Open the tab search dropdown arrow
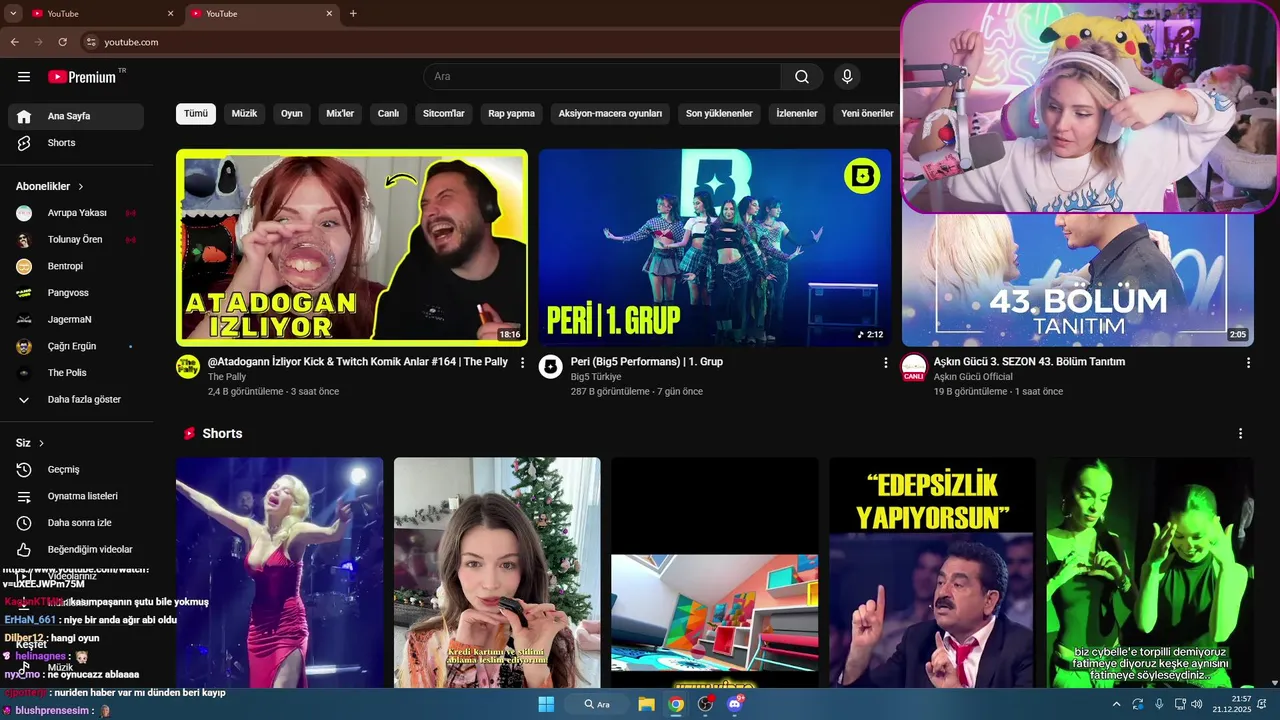Image resolution: width=1280 pixels, height=720 pixels. point(13,14)
